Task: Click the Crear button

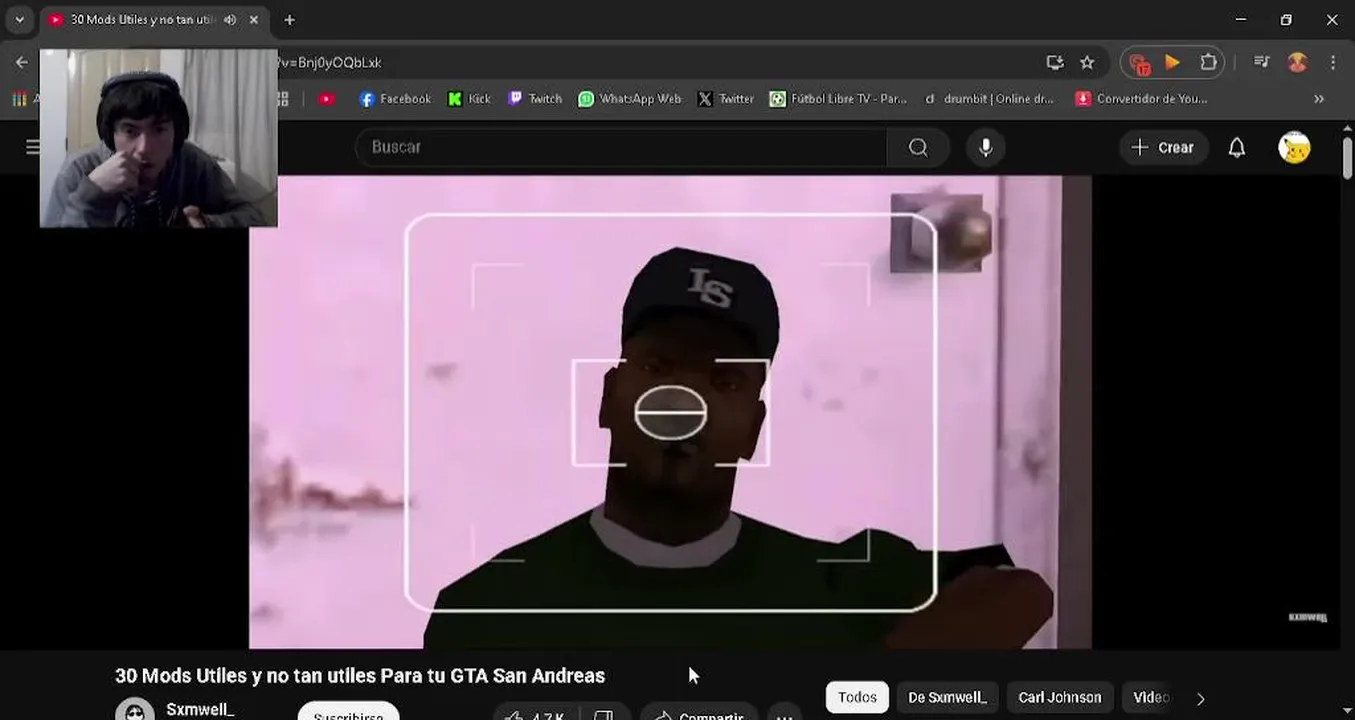Action: pos(1163,147)
